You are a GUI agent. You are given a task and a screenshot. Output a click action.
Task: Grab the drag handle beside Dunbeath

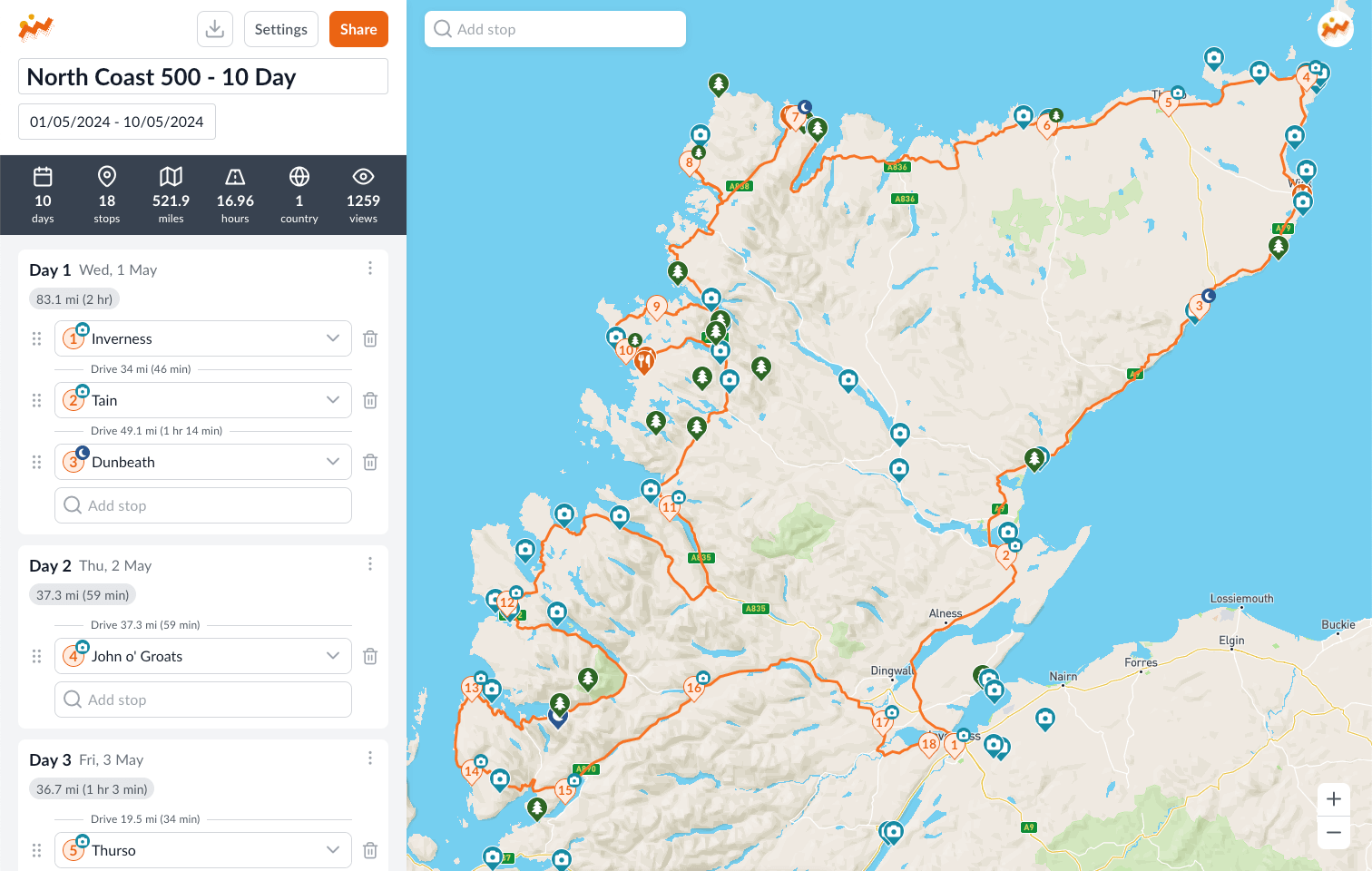click(x=37, y=462)
